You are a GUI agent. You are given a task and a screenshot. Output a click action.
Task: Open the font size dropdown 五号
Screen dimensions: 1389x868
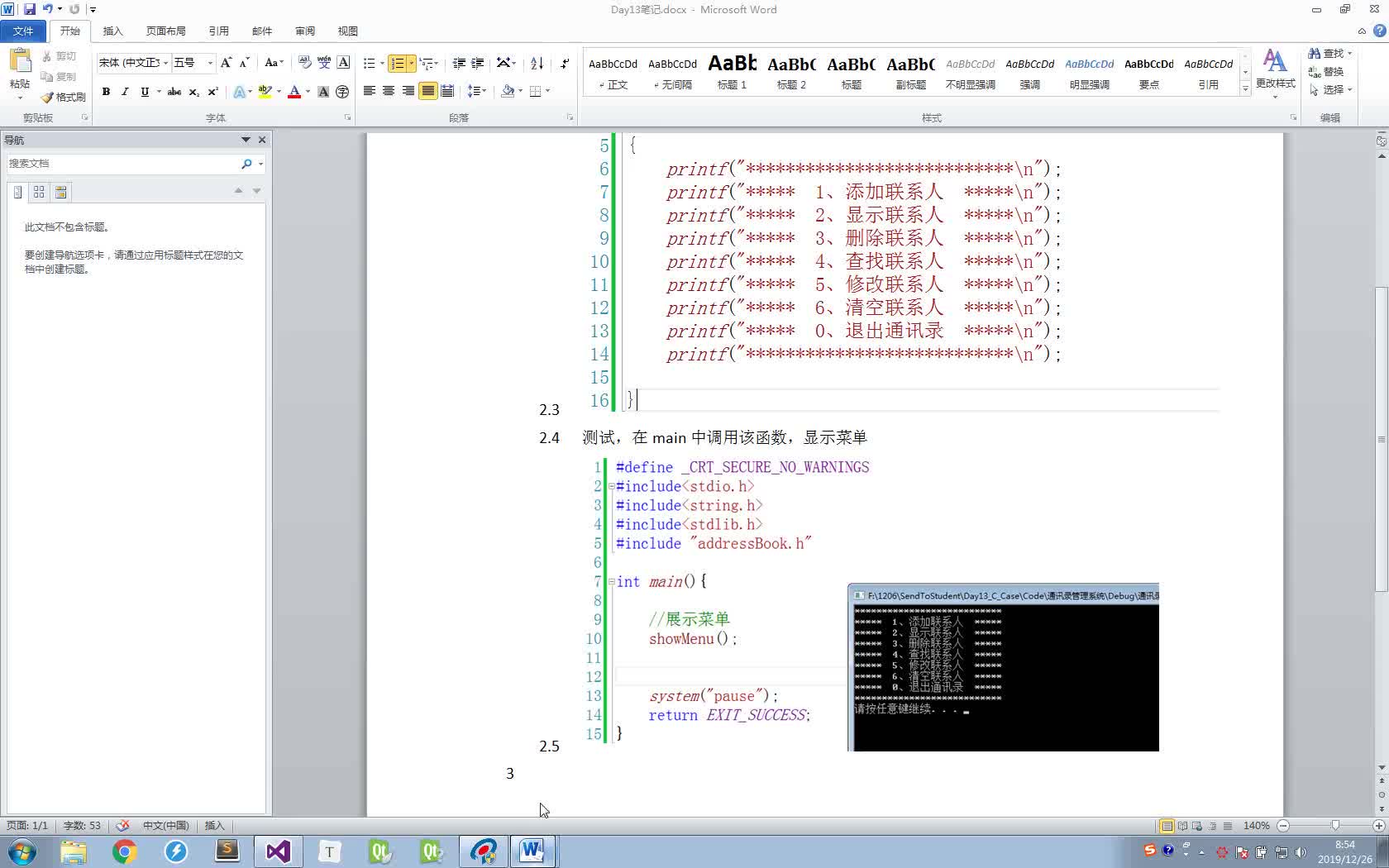[x=210, y=63]
